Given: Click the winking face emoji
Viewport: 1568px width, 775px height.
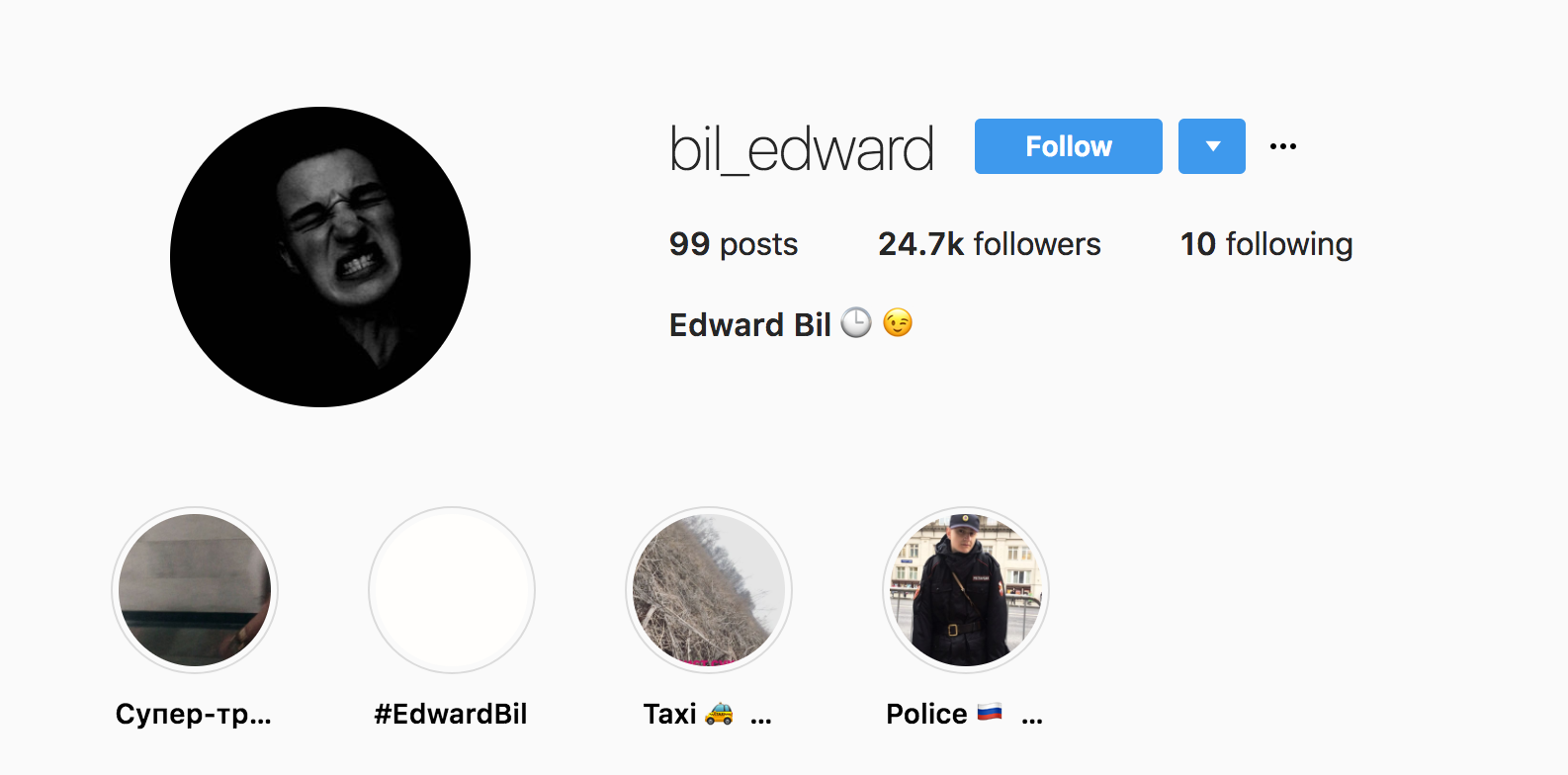Looking at the screenshot, I should click(898, 322).
